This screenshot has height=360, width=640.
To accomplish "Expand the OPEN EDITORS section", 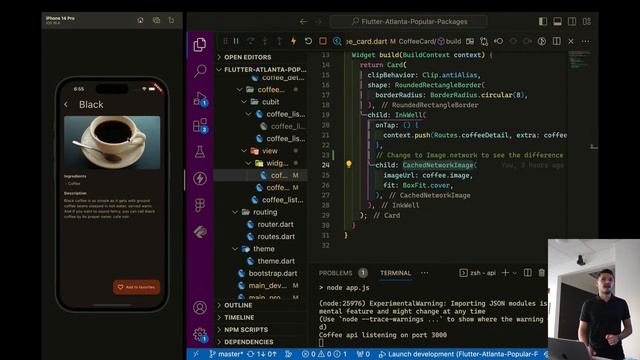I will [261, 57].
